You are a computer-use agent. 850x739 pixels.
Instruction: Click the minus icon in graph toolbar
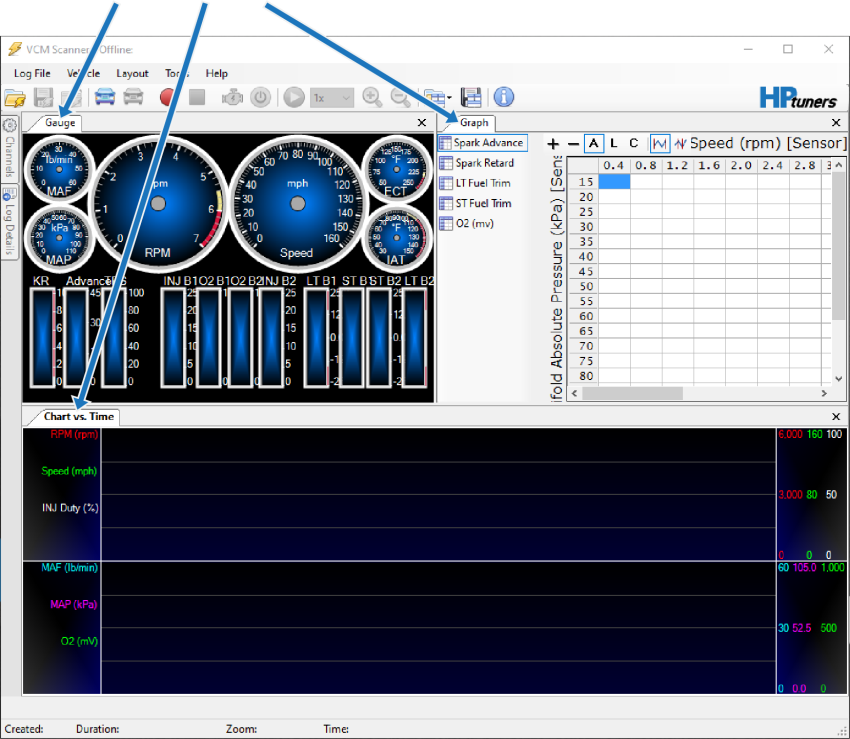573,144
